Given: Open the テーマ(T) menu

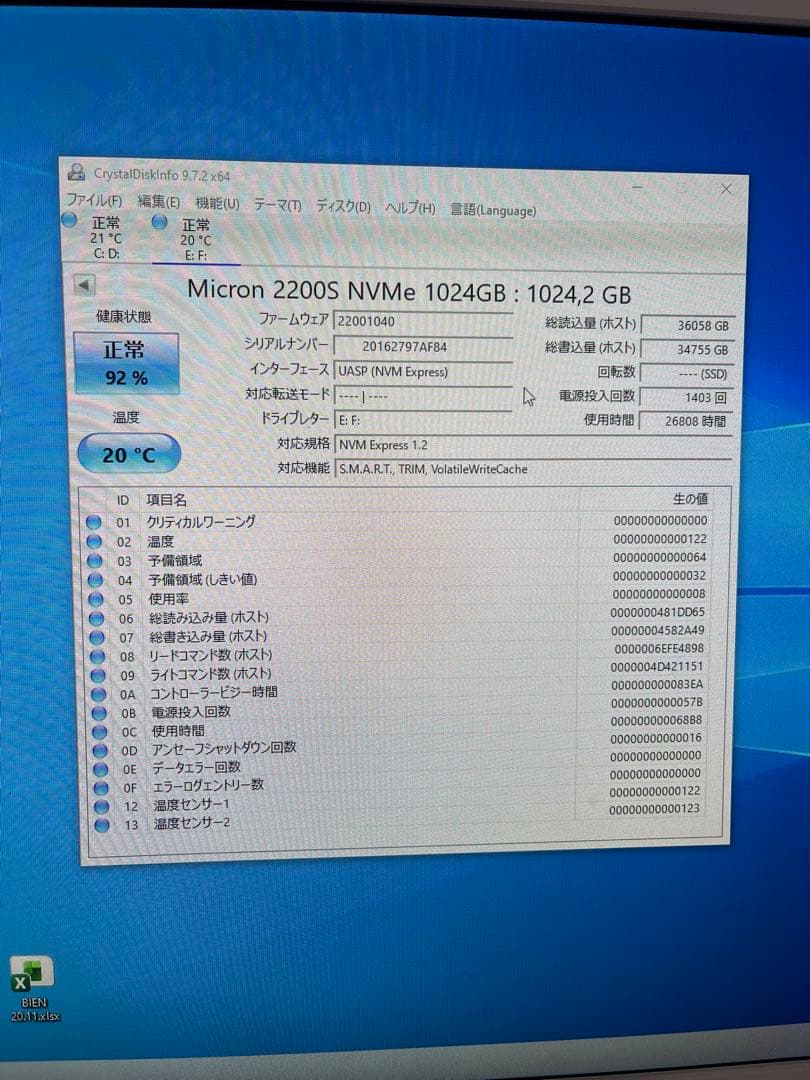Looking at the screenshot, I should tap(278, 205).
